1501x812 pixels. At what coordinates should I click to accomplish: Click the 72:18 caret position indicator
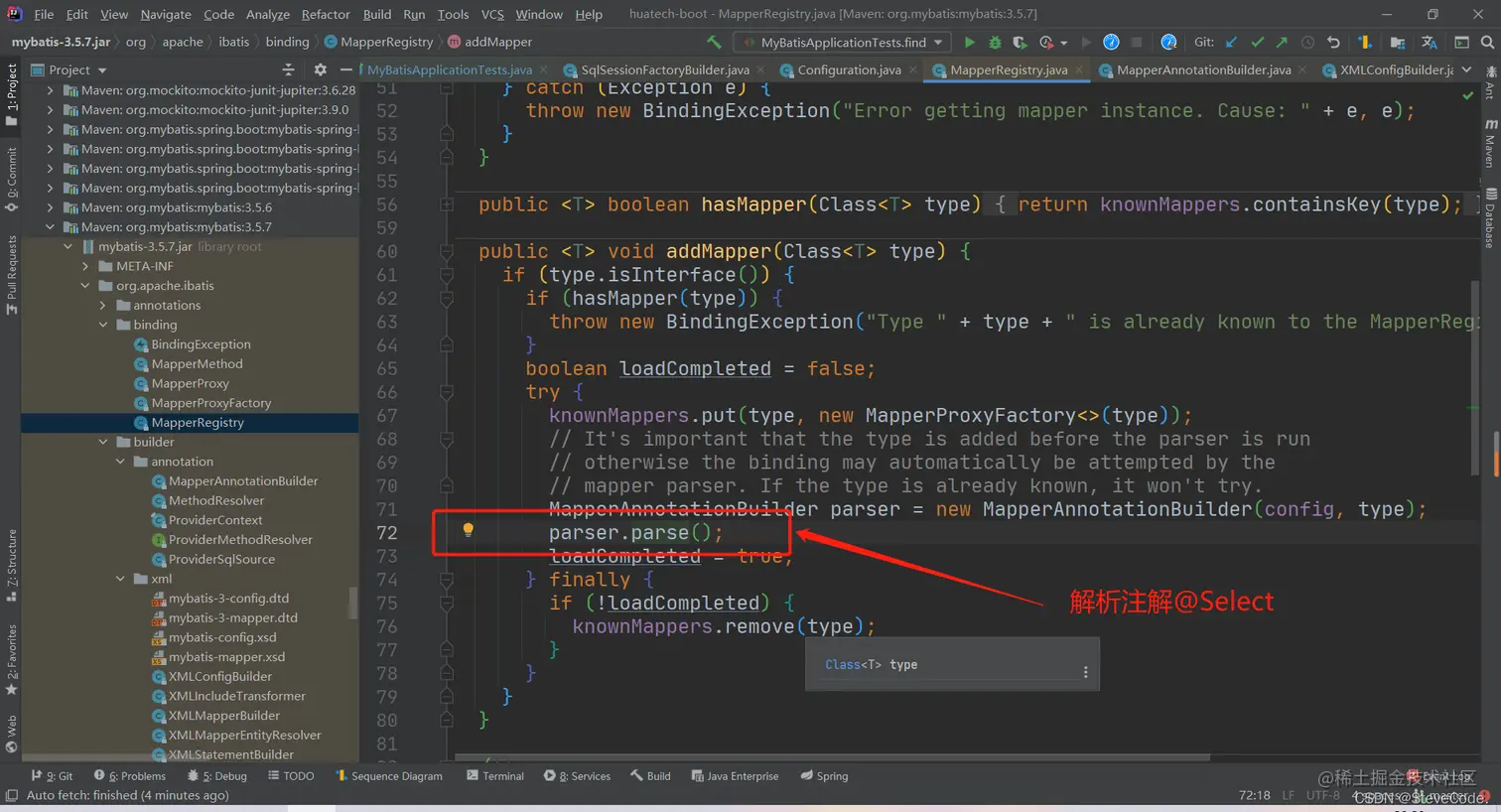click(x=1254, y=795)
